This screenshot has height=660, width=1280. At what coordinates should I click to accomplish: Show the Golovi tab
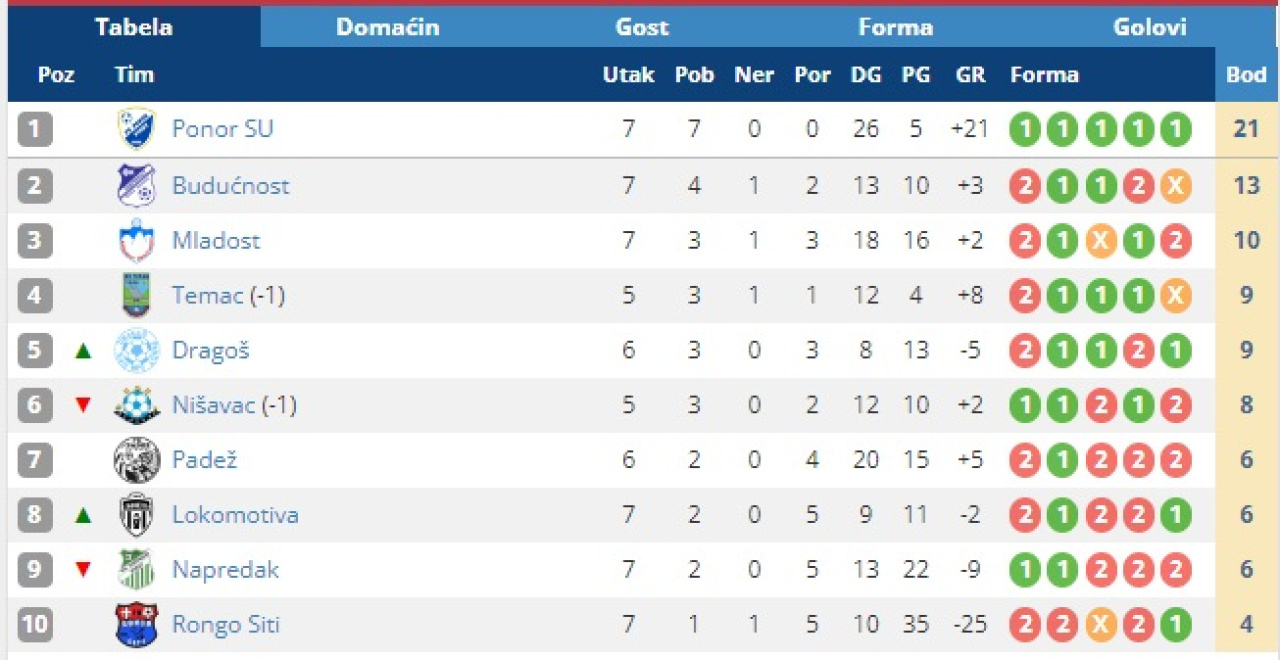[x=1149, y=27]
